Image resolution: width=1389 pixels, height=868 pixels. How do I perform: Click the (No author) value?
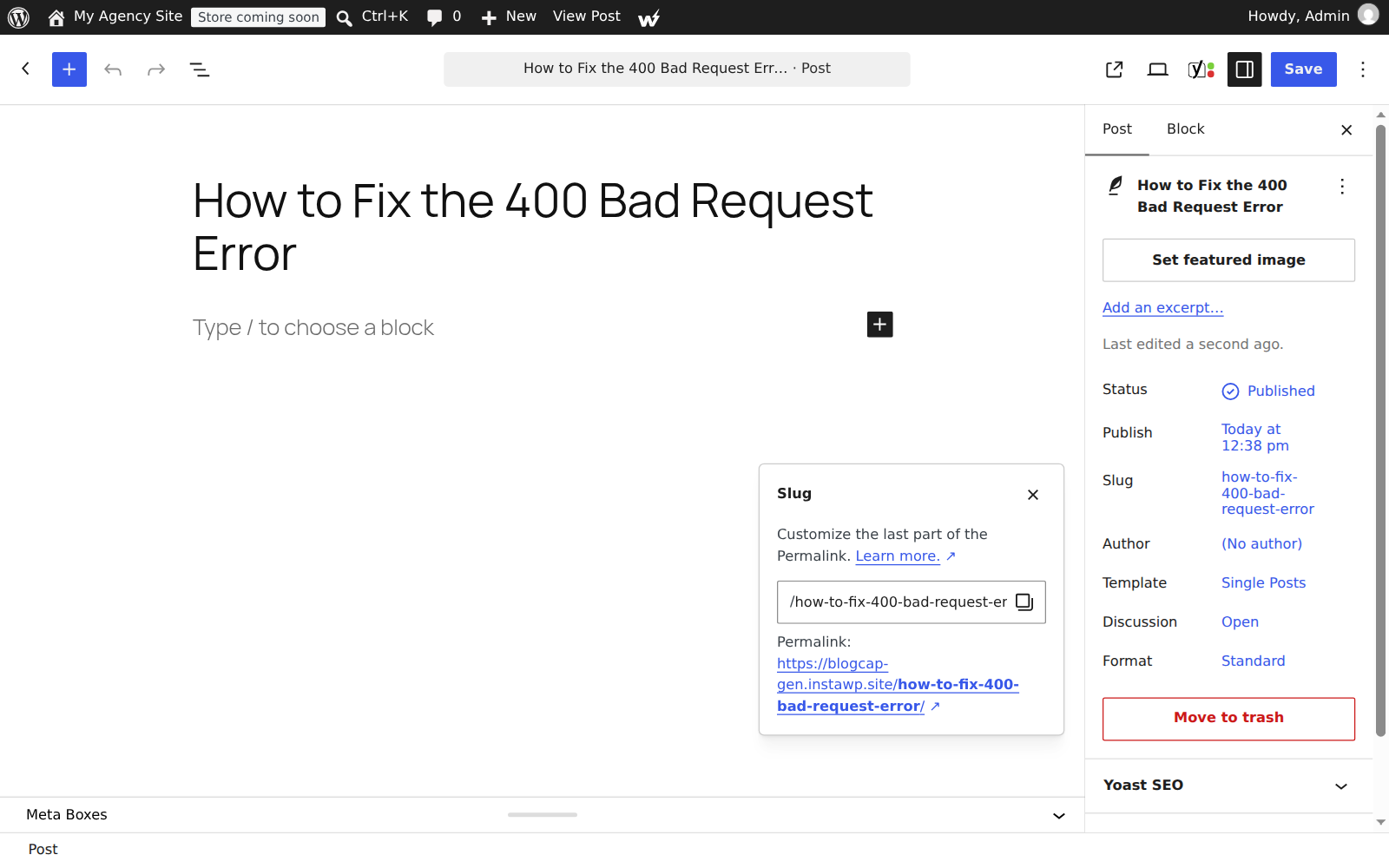point(1261,544)
